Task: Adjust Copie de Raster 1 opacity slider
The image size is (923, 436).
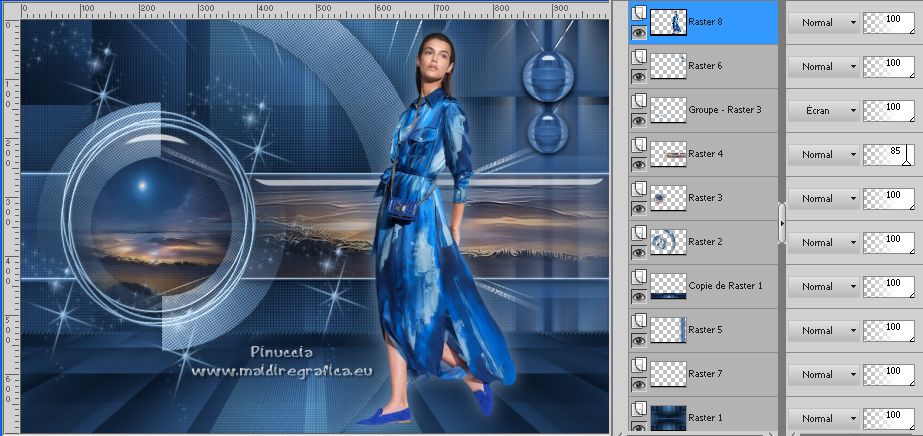Action: coord(889,287)
